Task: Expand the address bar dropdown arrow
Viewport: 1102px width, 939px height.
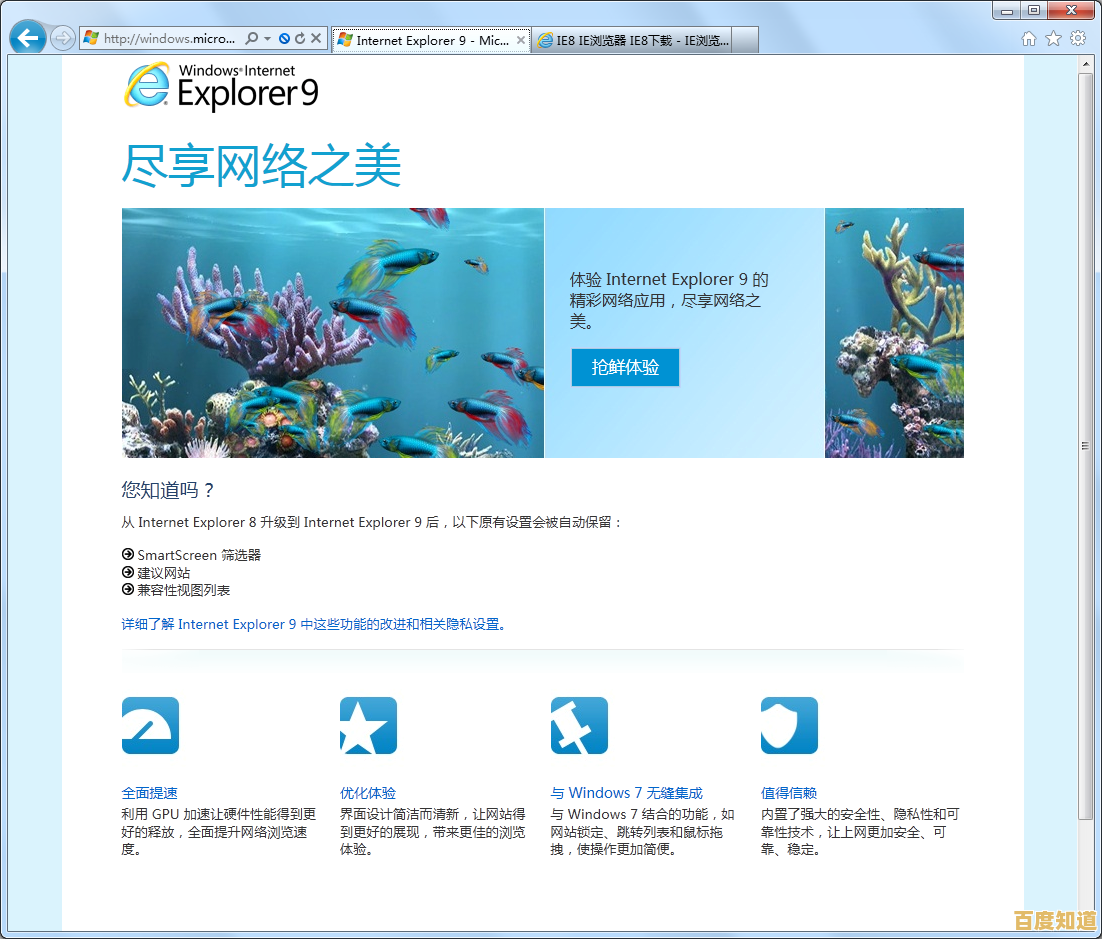Action: point(267,39)
